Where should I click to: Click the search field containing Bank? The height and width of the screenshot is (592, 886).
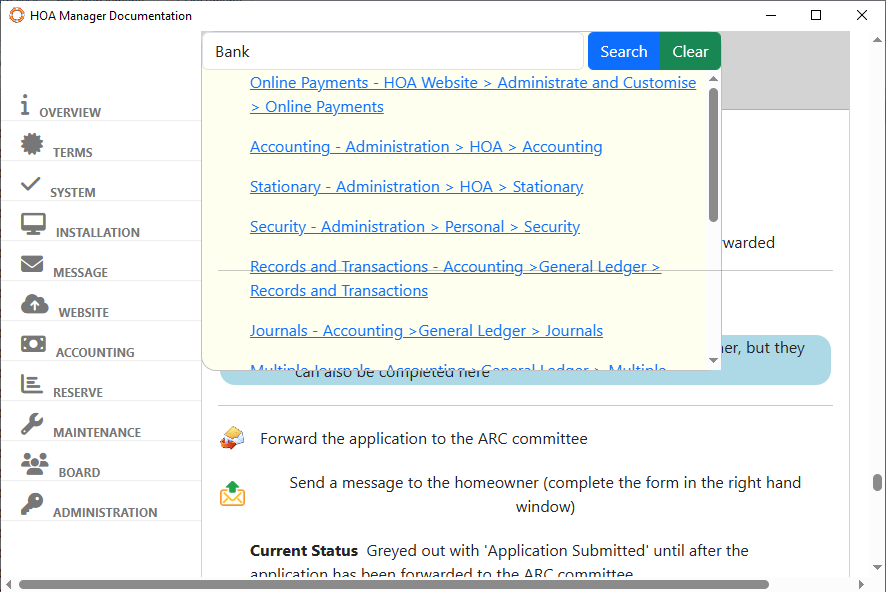pos(393,52)
